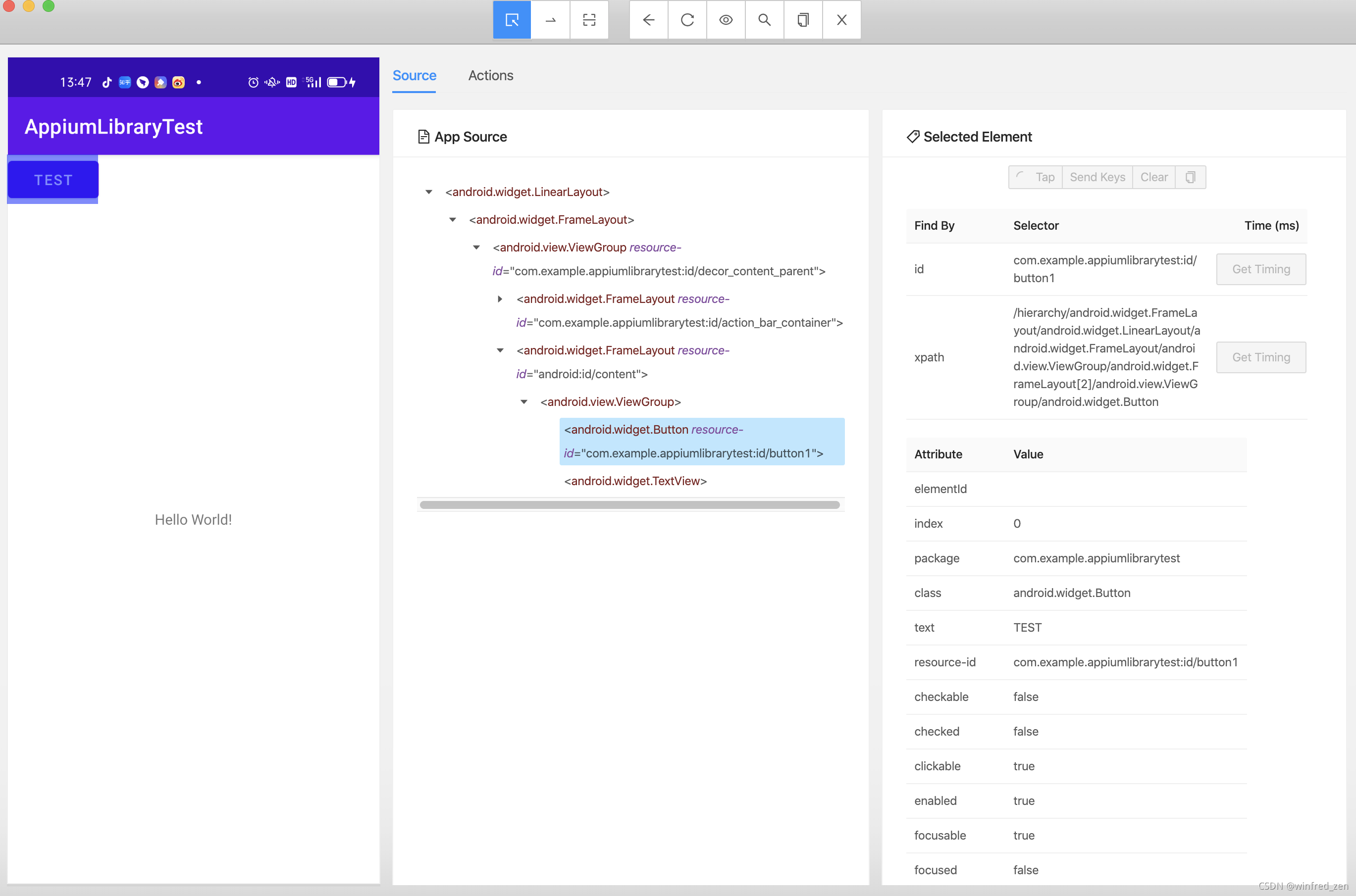Open the Actions tab

click(x=490, y=75)
